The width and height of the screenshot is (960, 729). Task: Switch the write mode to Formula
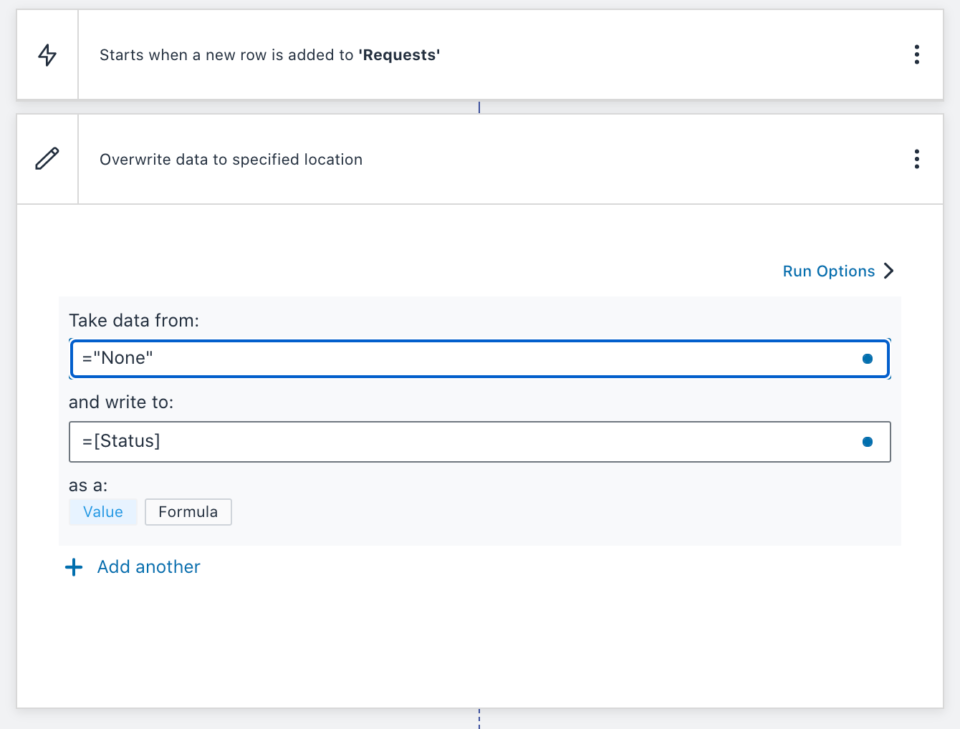click(x=188, y=511)
